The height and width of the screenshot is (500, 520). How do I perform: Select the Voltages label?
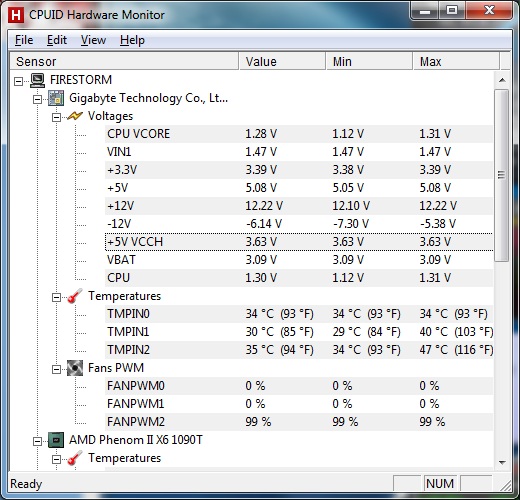[110, 116]
